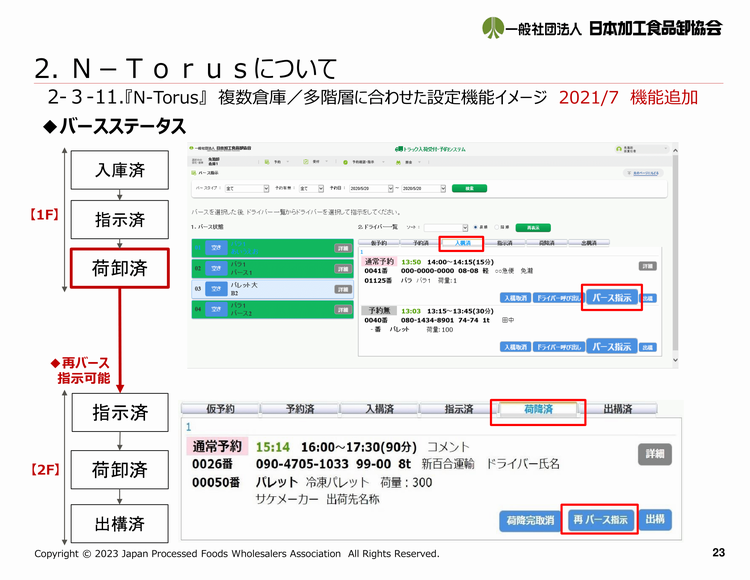Select the enlarged 入構済 tab

point(379,409)
